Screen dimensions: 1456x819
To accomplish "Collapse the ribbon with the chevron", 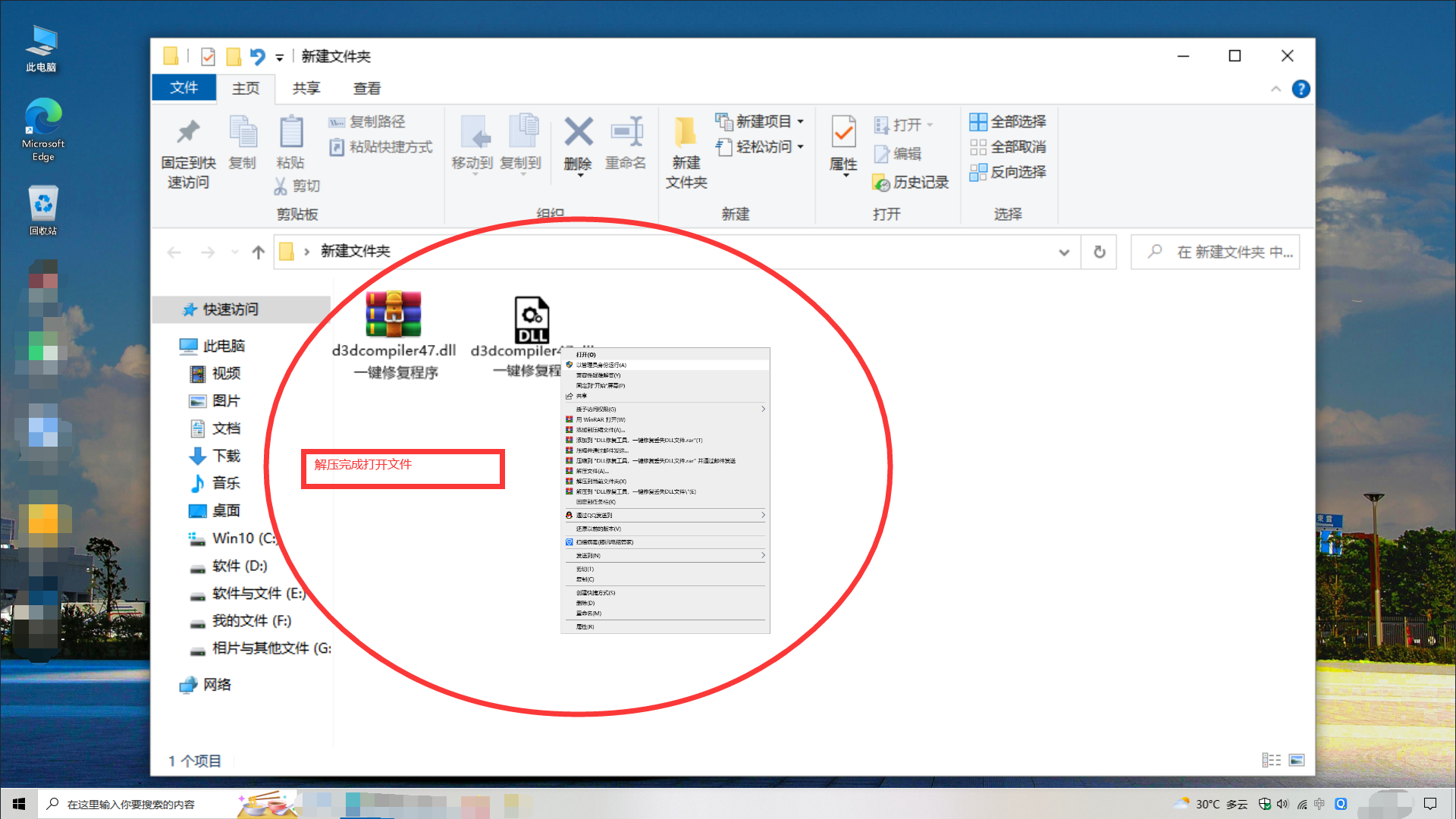I will [1276, 89].
